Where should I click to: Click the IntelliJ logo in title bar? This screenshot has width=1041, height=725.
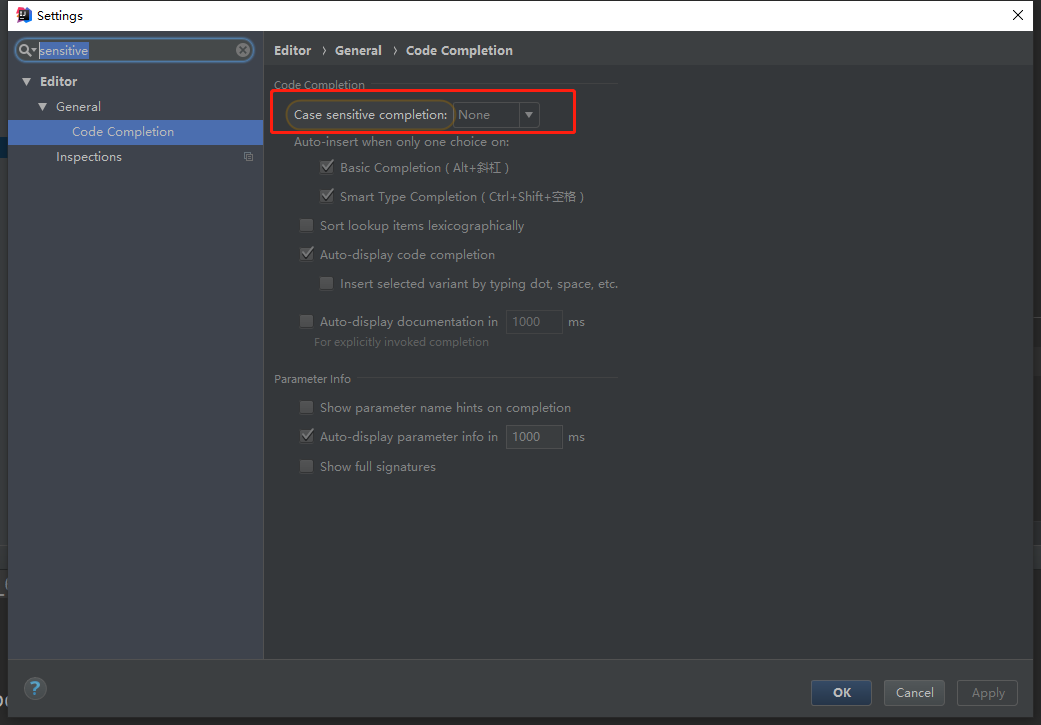23,15
